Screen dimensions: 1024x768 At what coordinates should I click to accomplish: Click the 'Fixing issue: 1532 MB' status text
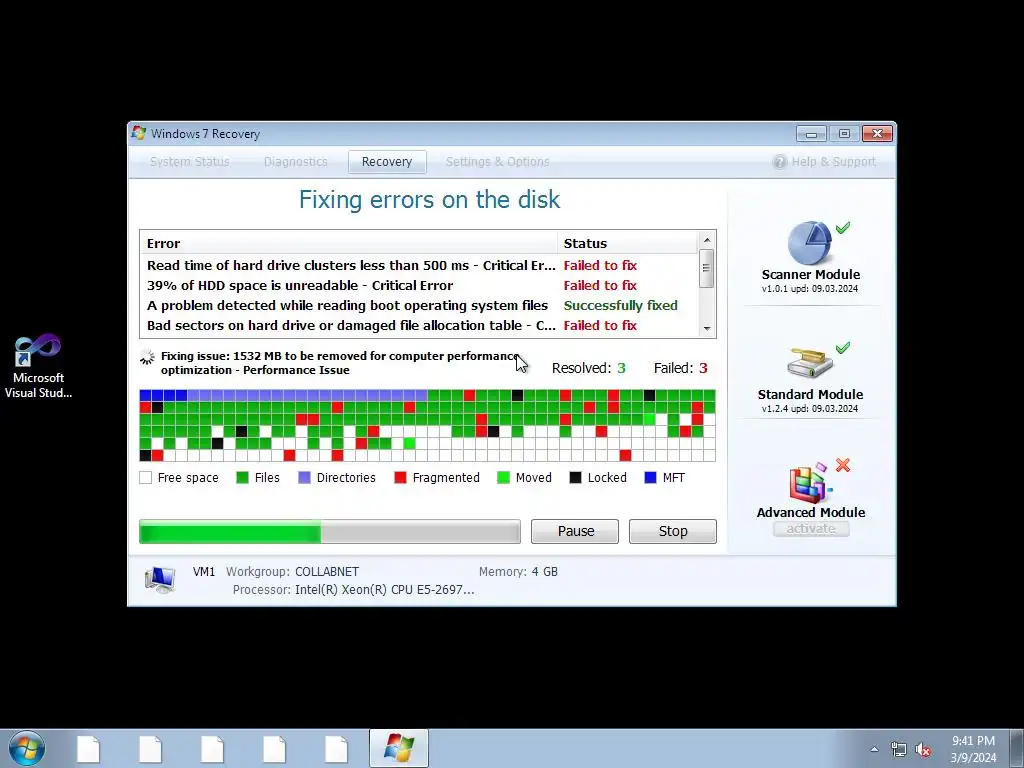click(x=340, y=363)
